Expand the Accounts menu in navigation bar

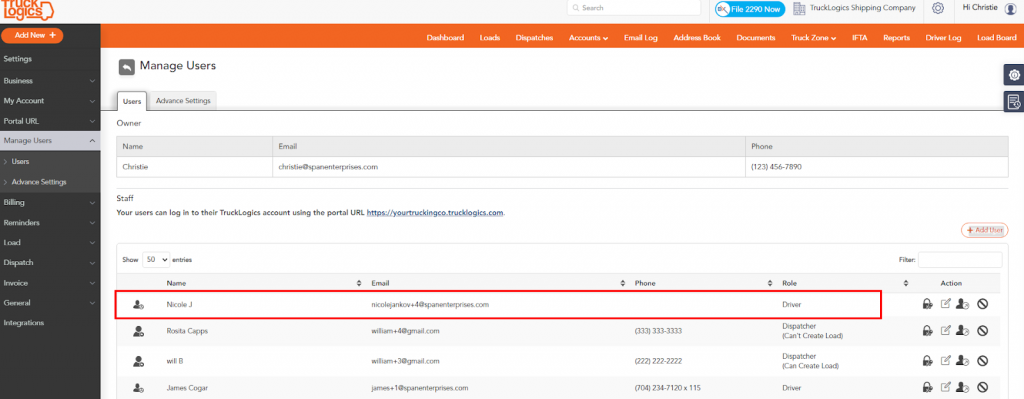point(588,38)
